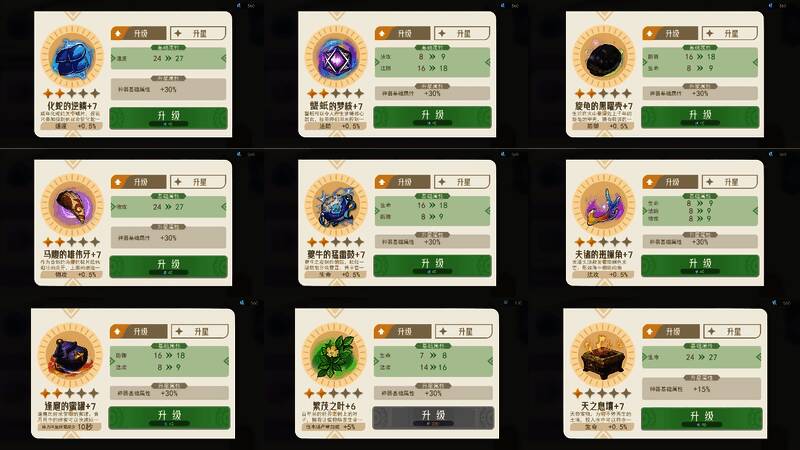
Task: Click left arrow of 马腹的雄伟牙 stats panel
Action: click(x=114, y=206)
